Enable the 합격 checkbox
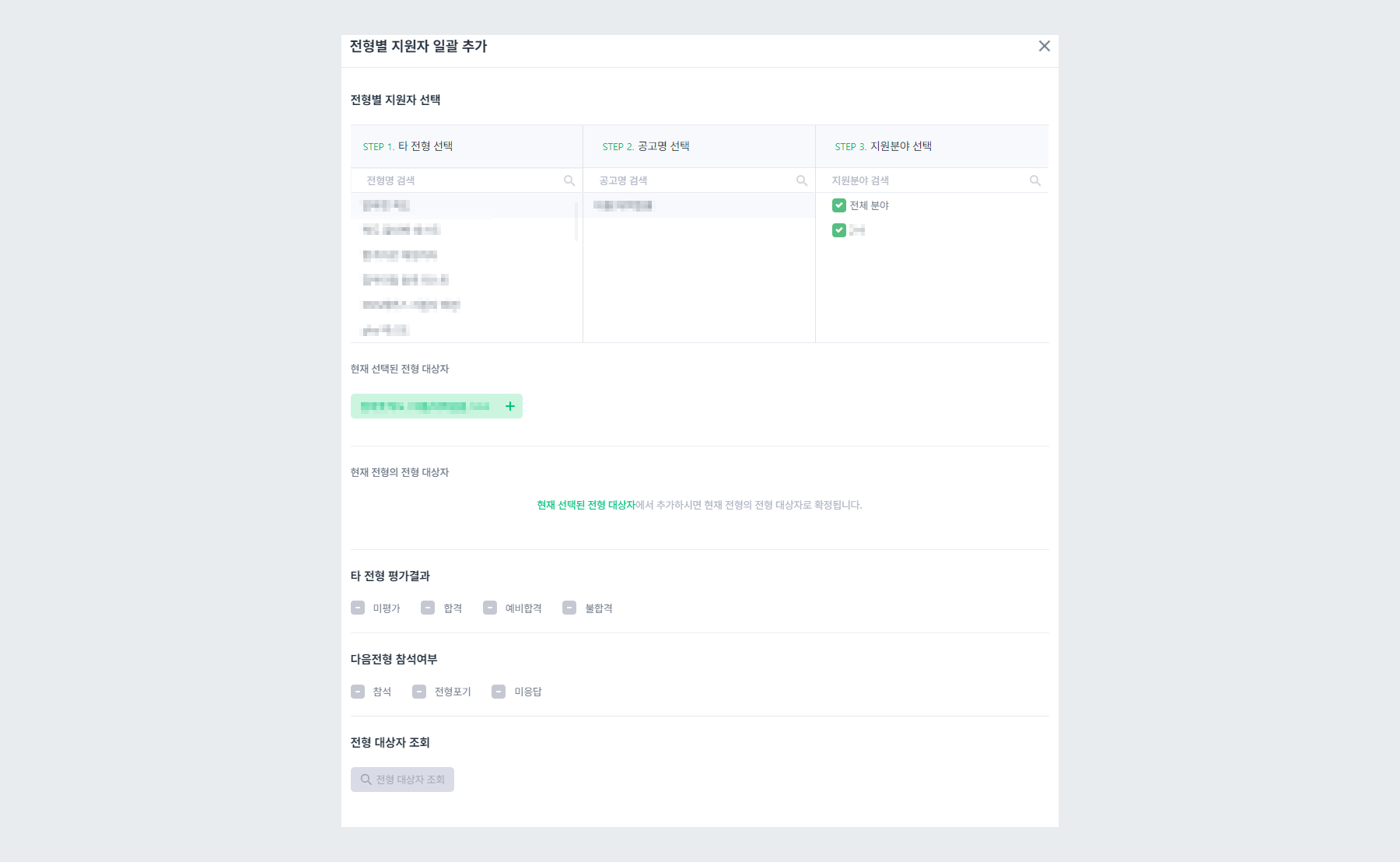This screenshot has width=1400, height=862. (x=427, y=608)
